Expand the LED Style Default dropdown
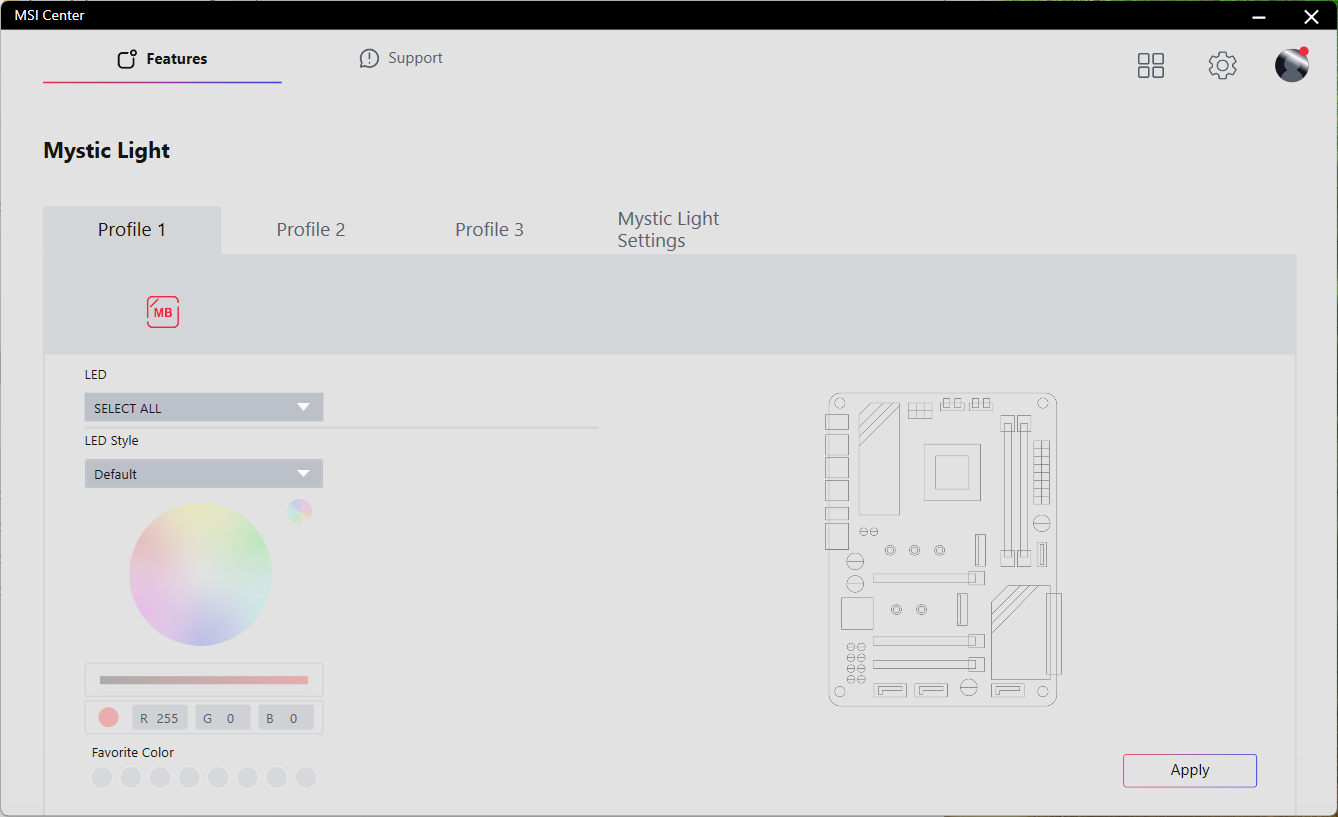The image size is (1338, 817). [204, 473]
